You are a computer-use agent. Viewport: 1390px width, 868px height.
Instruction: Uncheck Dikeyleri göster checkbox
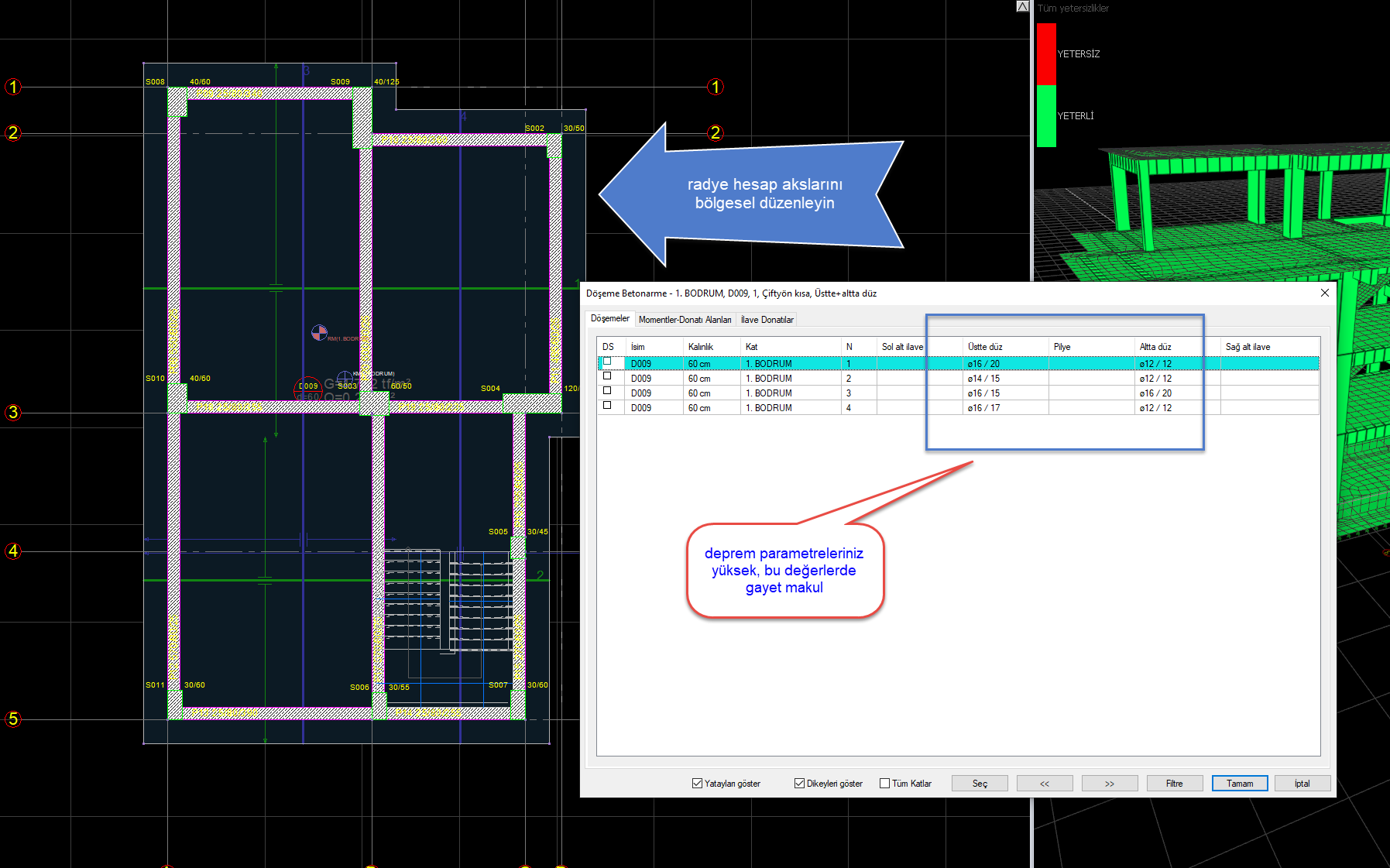799,784
